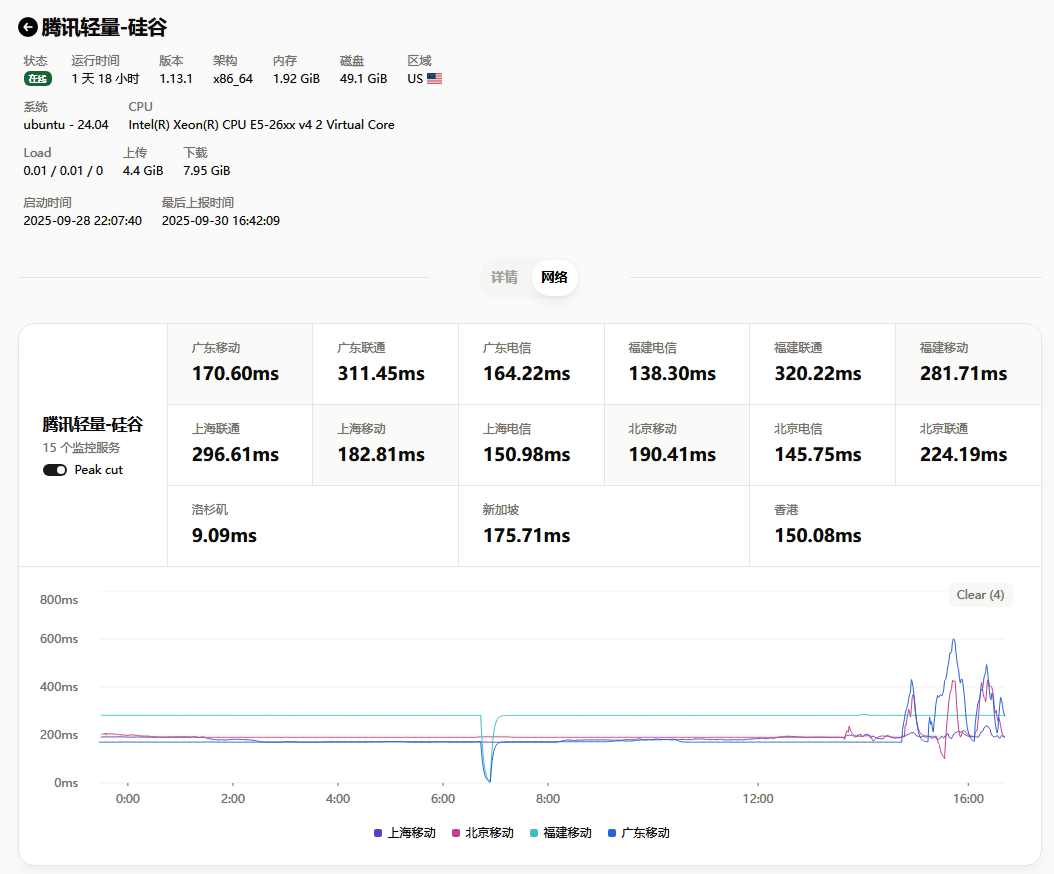Viewport: 1054px width, 874px height.
Task: Select the 广东电信 latency card
Action: (530, 363)
